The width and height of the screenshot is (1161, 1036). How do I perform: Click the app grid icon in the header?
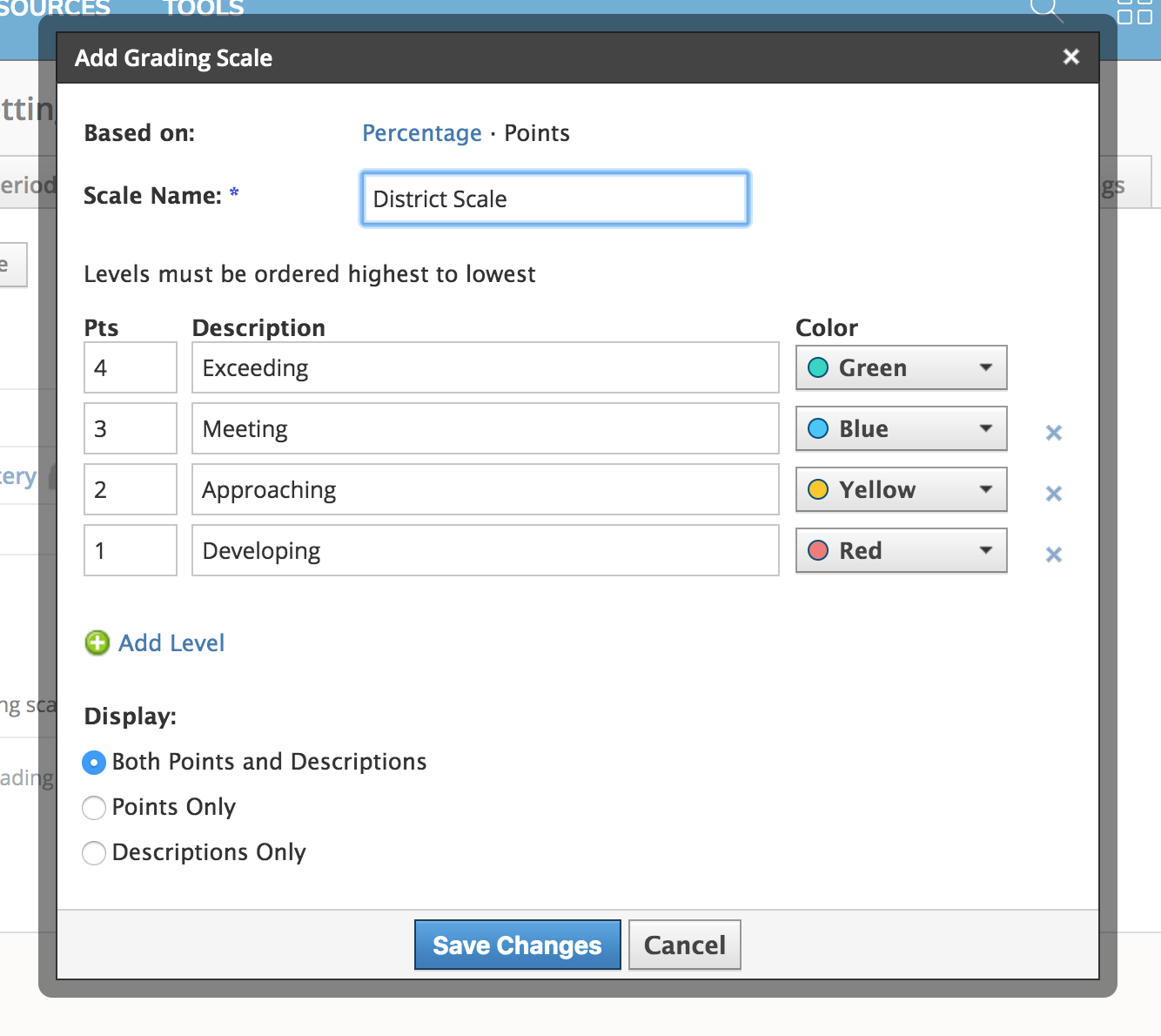pos(1133,10)
